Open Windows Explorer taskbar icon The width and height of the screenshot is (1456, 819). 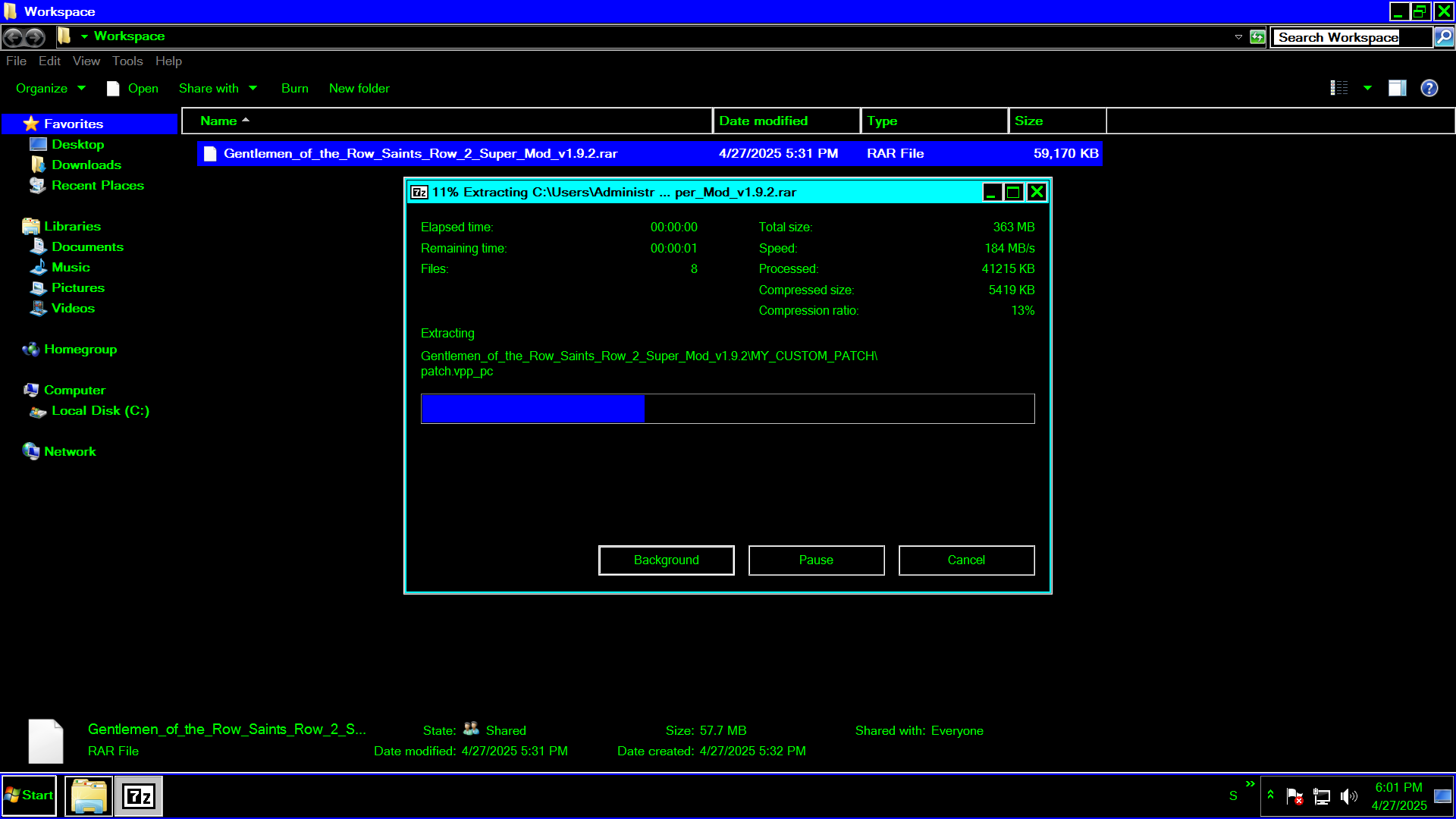[89, 795]
